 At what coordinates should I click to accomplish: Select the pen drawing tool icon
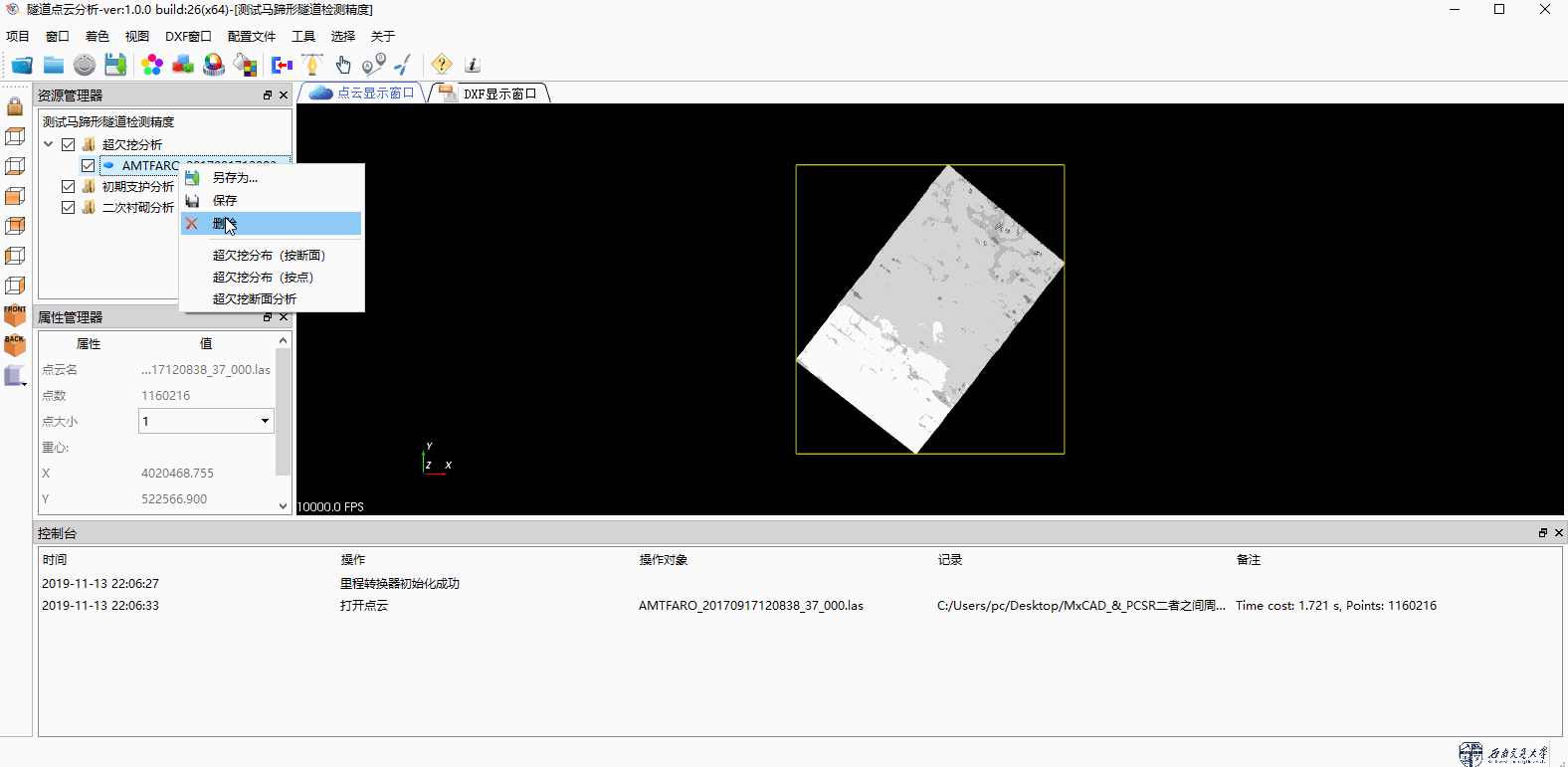pos(312,65)
